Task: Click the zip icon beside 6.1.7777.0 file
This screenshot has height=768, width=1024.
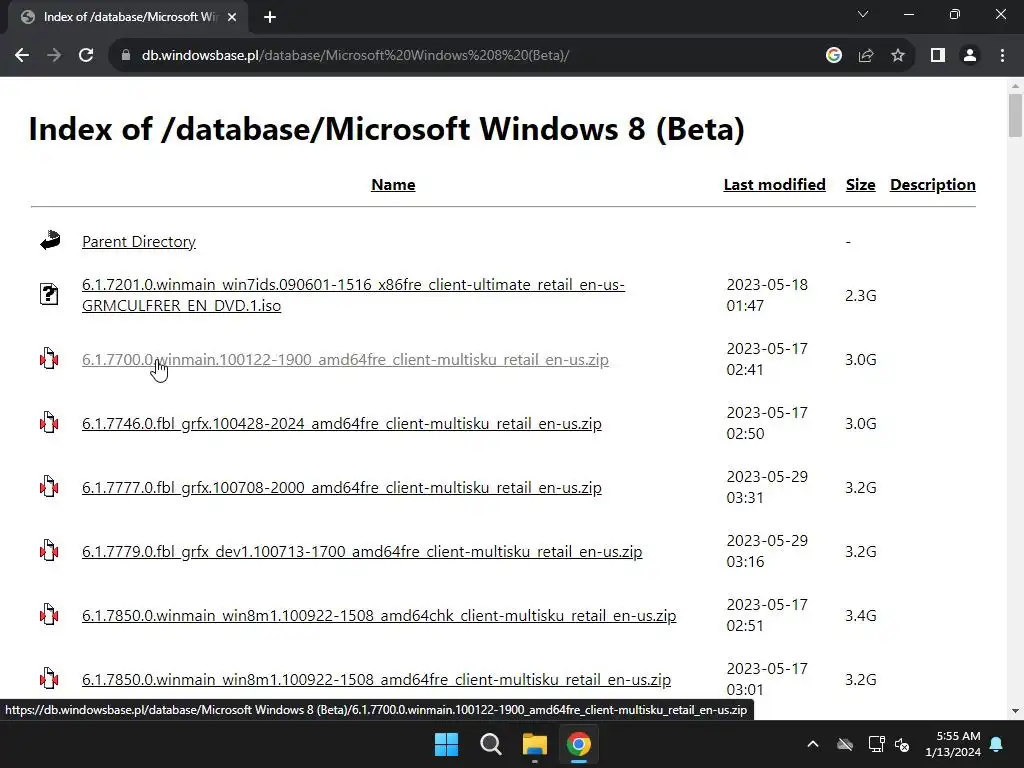Action: [x=49, y=487]
